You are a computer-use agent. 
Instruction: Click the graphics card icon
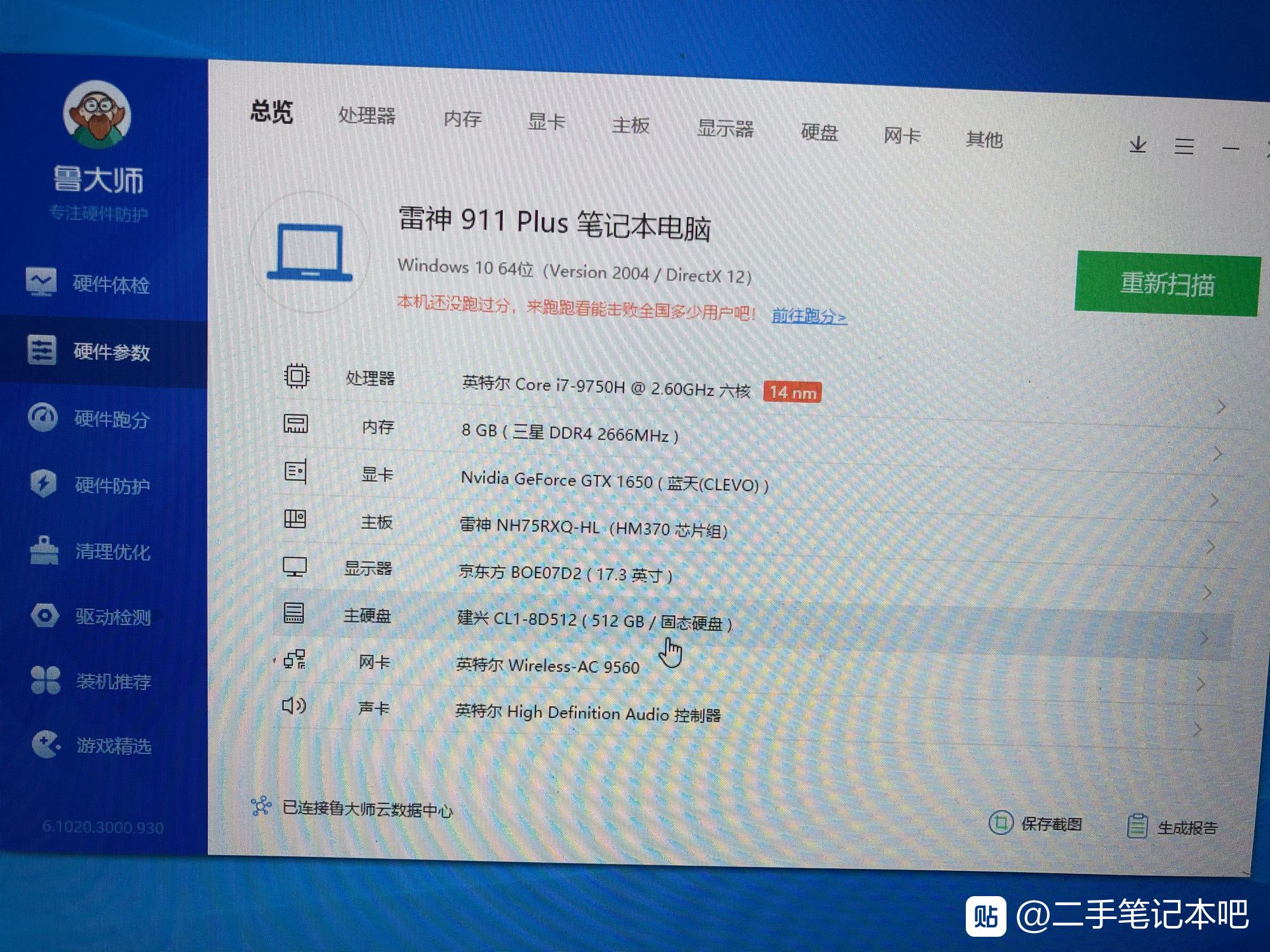(295, 472)
